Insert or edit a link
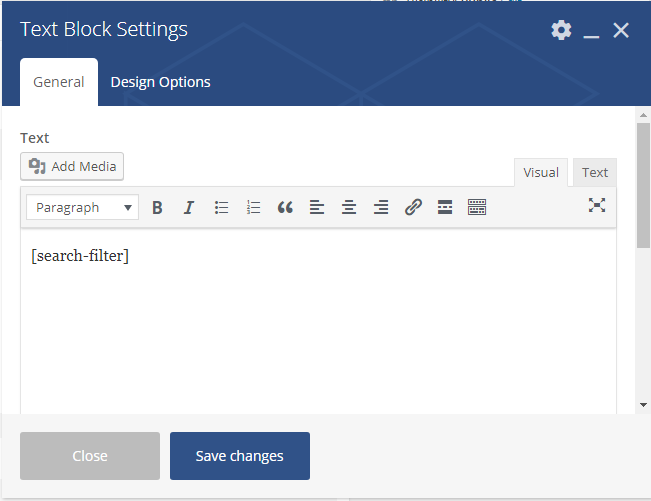This screenshot has height=501, width=651. (413, 208)
